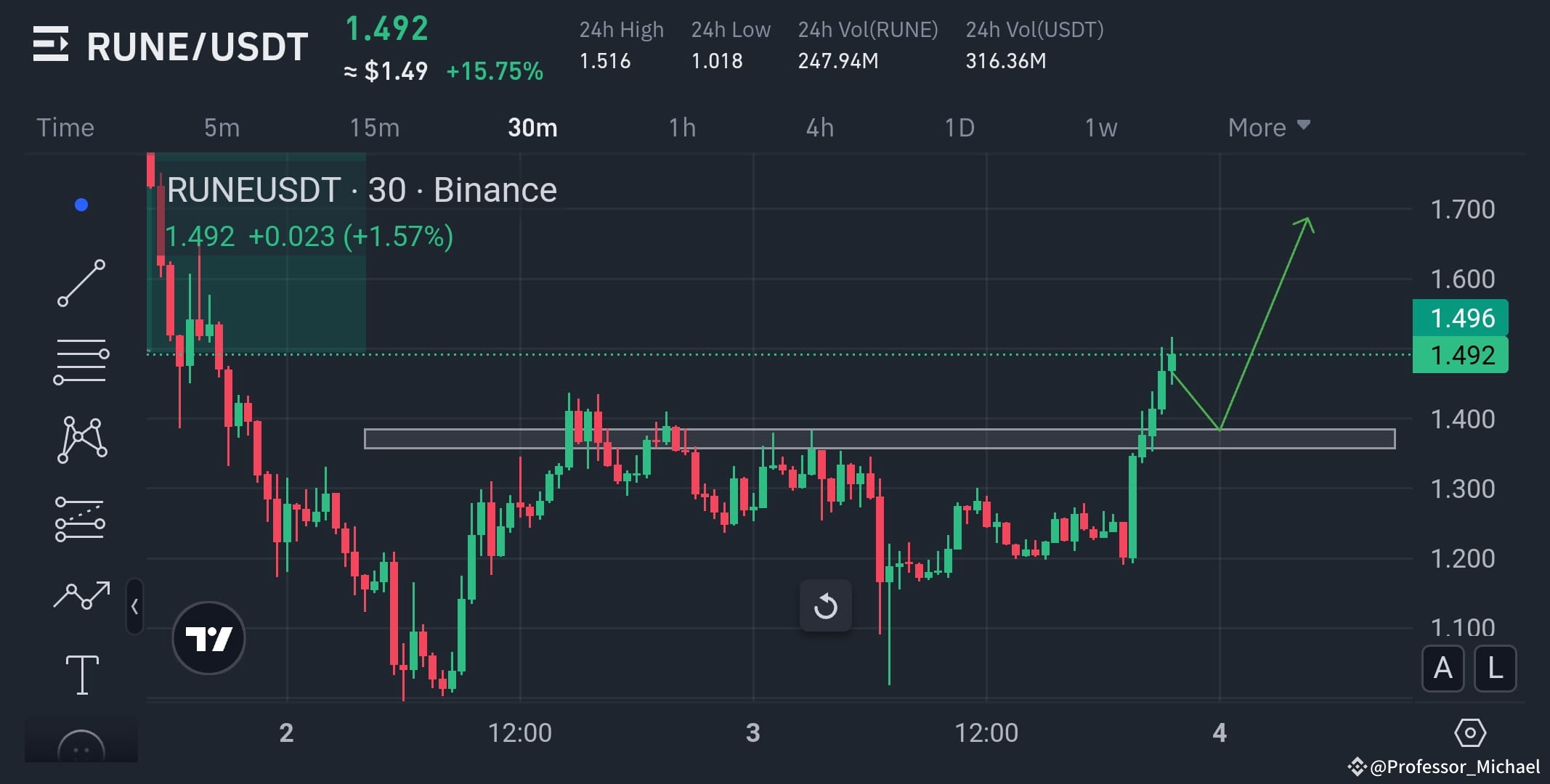
Task: Click the TradingView logo on the chart
Action: [208, 637]
